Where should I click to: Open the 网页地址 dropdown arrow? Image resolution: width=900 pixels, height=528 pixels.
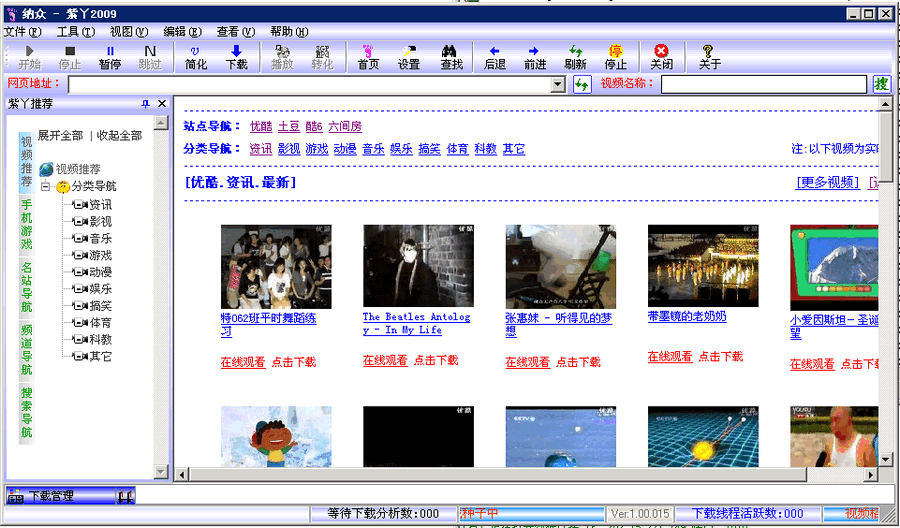tap(558, 85)
